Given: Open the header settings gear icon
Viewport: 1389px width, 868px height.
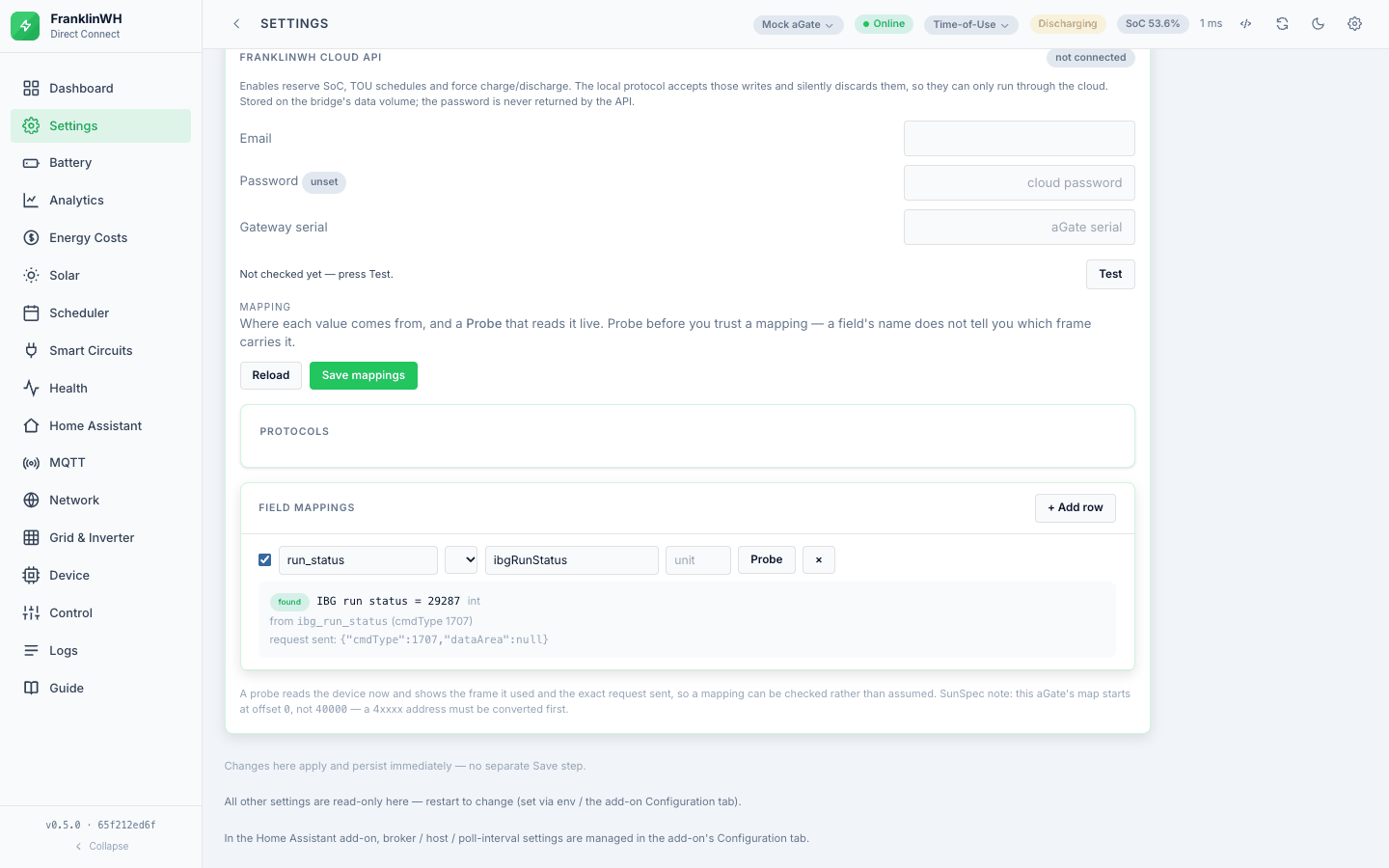Looking at the screenshot, I should 1354,24.
